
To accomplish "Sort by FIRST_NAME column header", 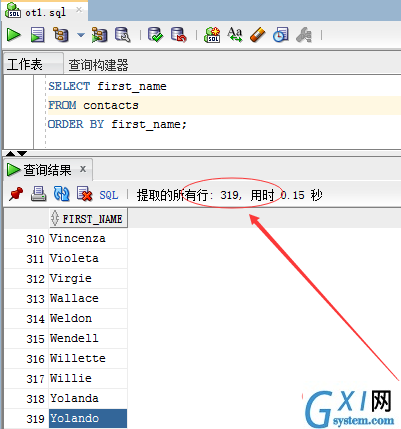I will pos(88,219).
